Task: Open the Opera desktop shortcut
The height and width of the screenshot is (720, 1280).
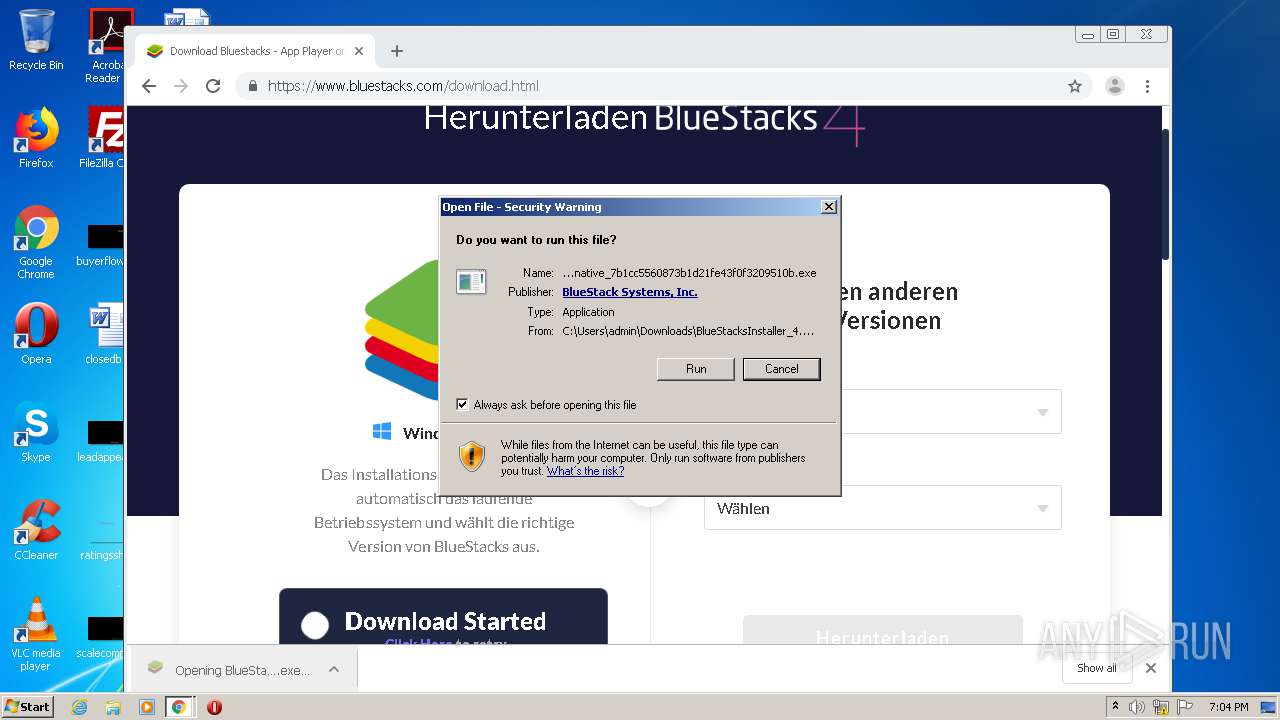Action: pos(36,334)
